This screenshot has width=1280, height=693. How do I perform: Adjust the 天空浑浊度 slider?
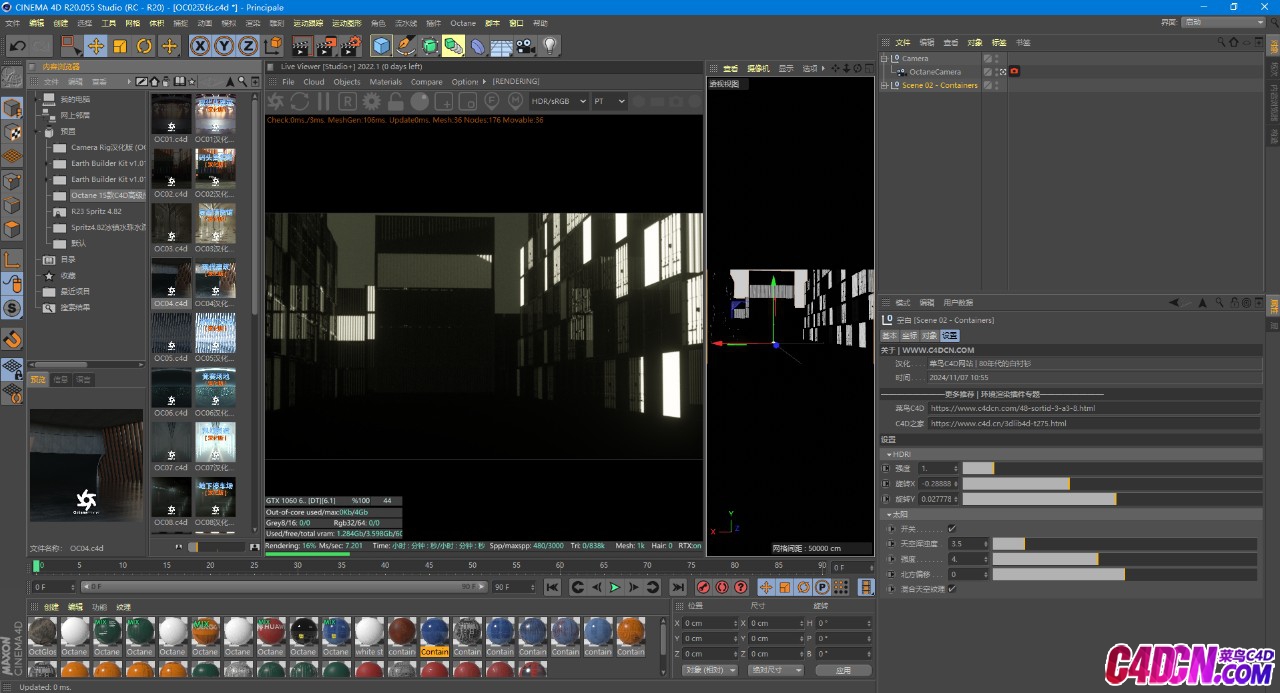pyautogui.click(x=1124, y=544)
